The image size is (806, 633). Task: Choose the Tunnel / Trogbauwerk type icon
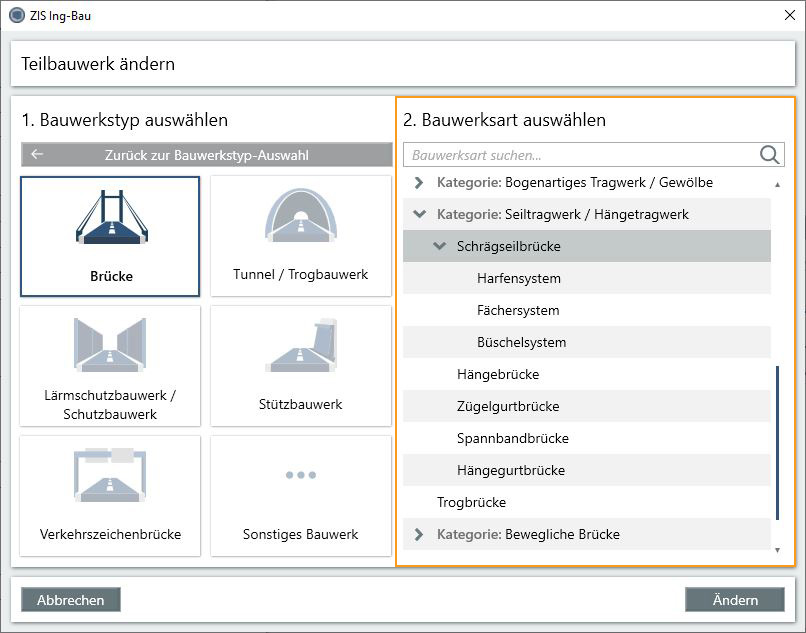tap(300, 235)
